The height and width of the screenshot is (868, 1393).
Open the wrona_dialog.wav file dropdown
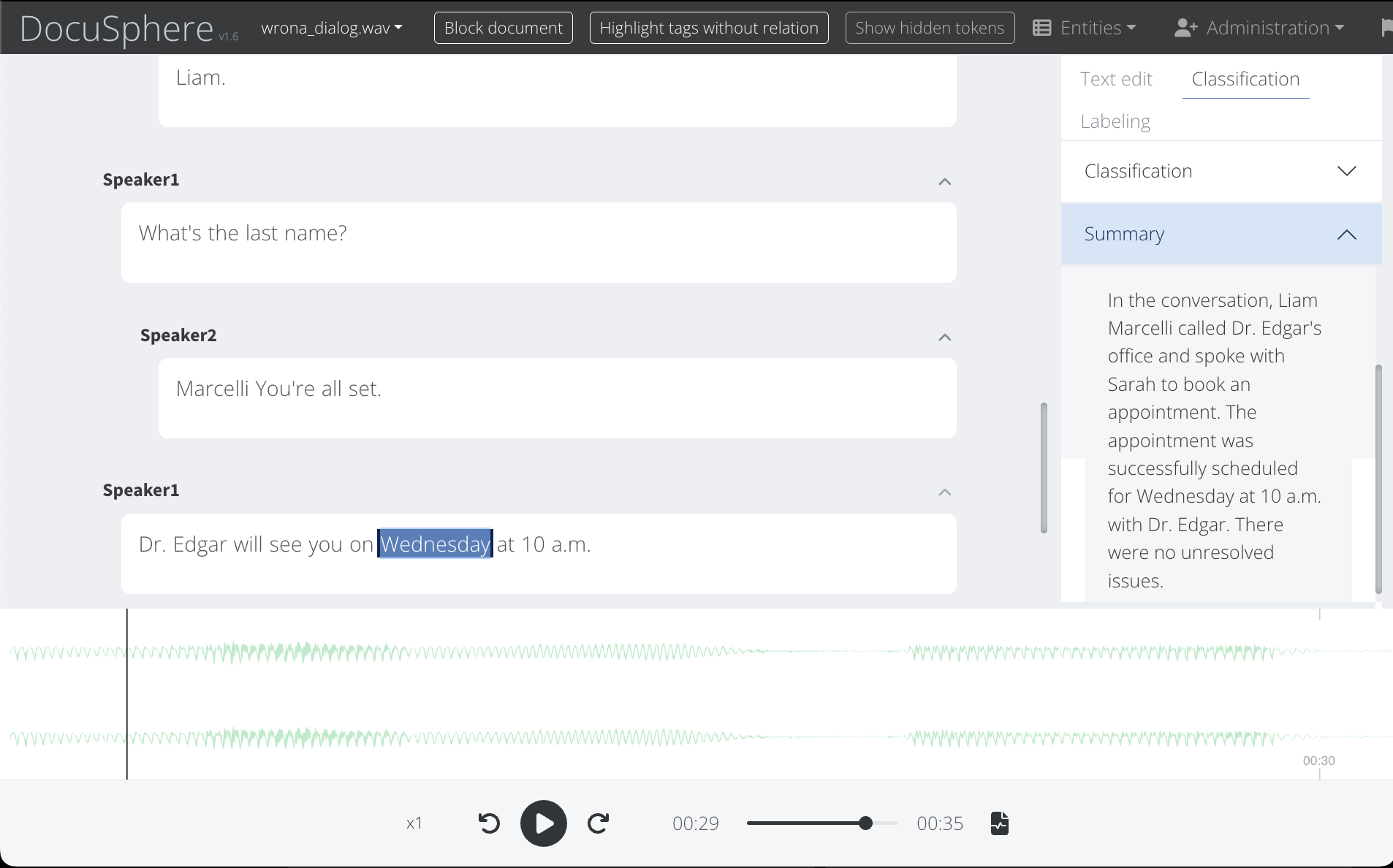331,27
